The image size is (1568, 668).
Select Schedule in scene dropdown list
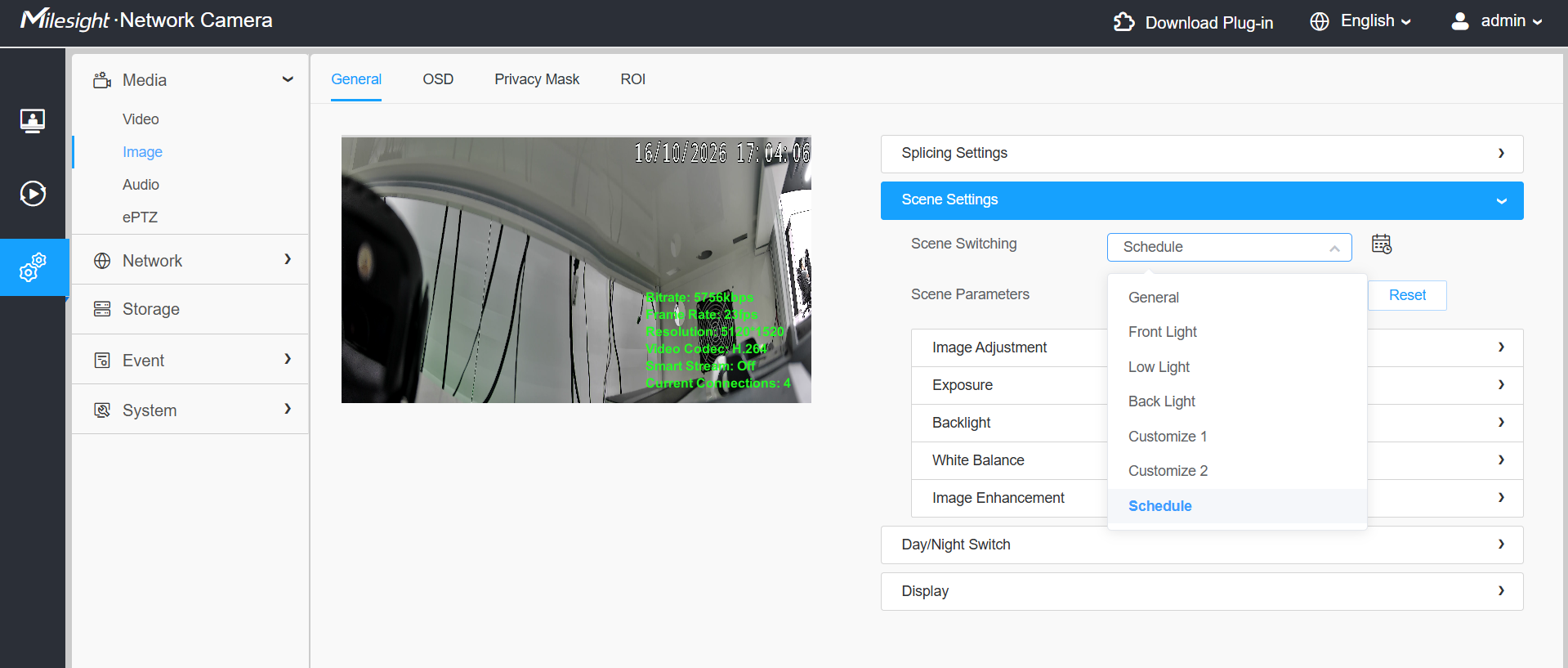pos(1237,506)
